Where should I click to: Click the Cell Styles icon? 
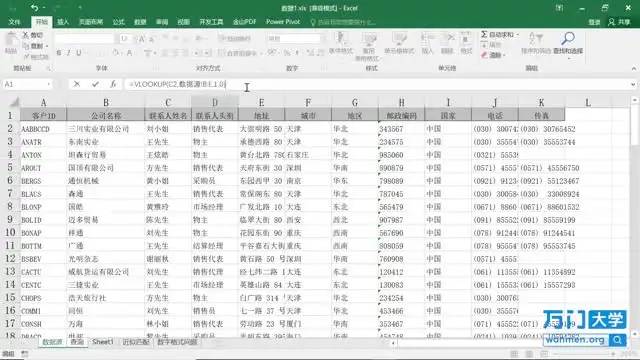399,39
